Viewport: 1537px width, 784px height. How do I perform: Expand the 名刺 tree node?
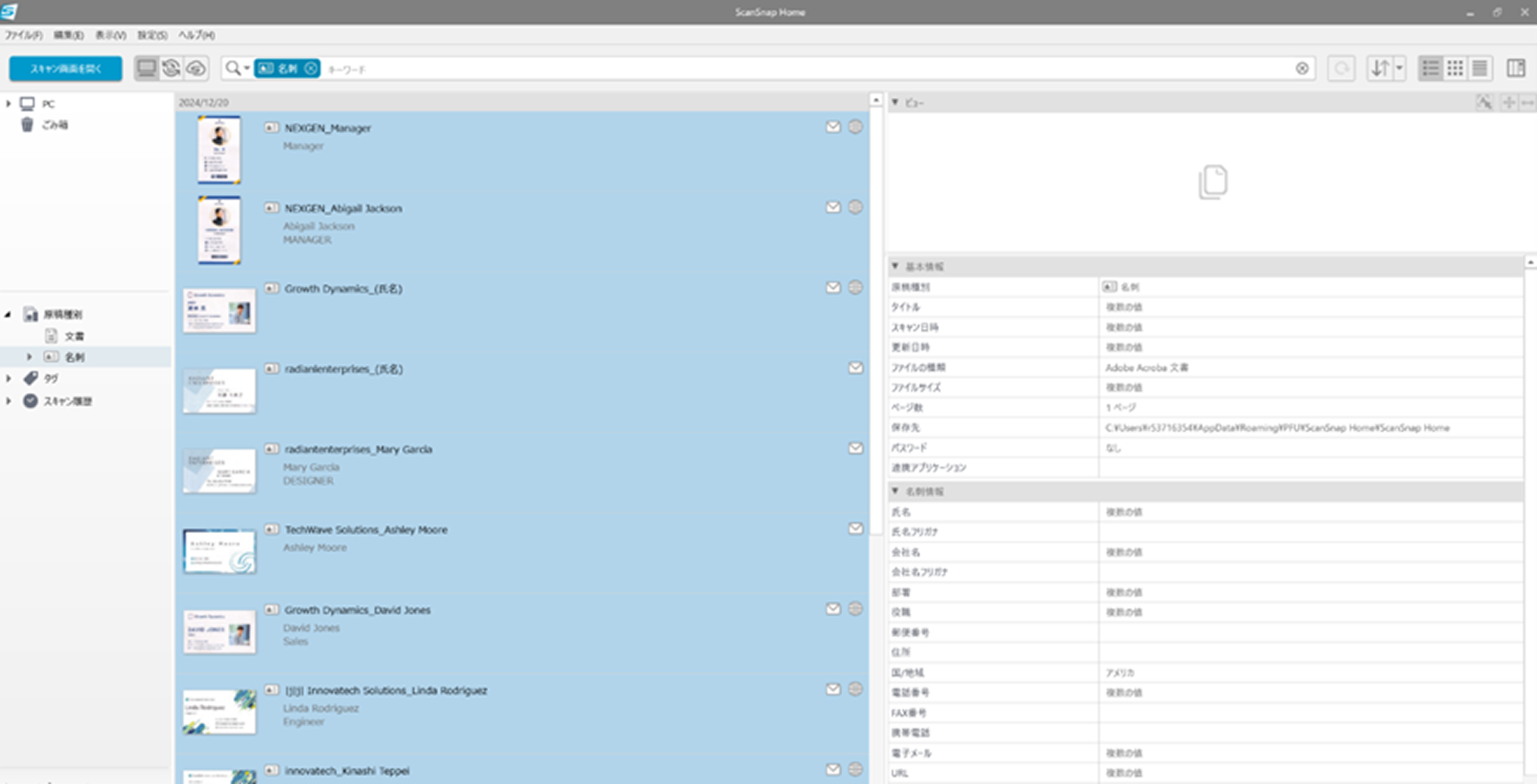(29, 356)
